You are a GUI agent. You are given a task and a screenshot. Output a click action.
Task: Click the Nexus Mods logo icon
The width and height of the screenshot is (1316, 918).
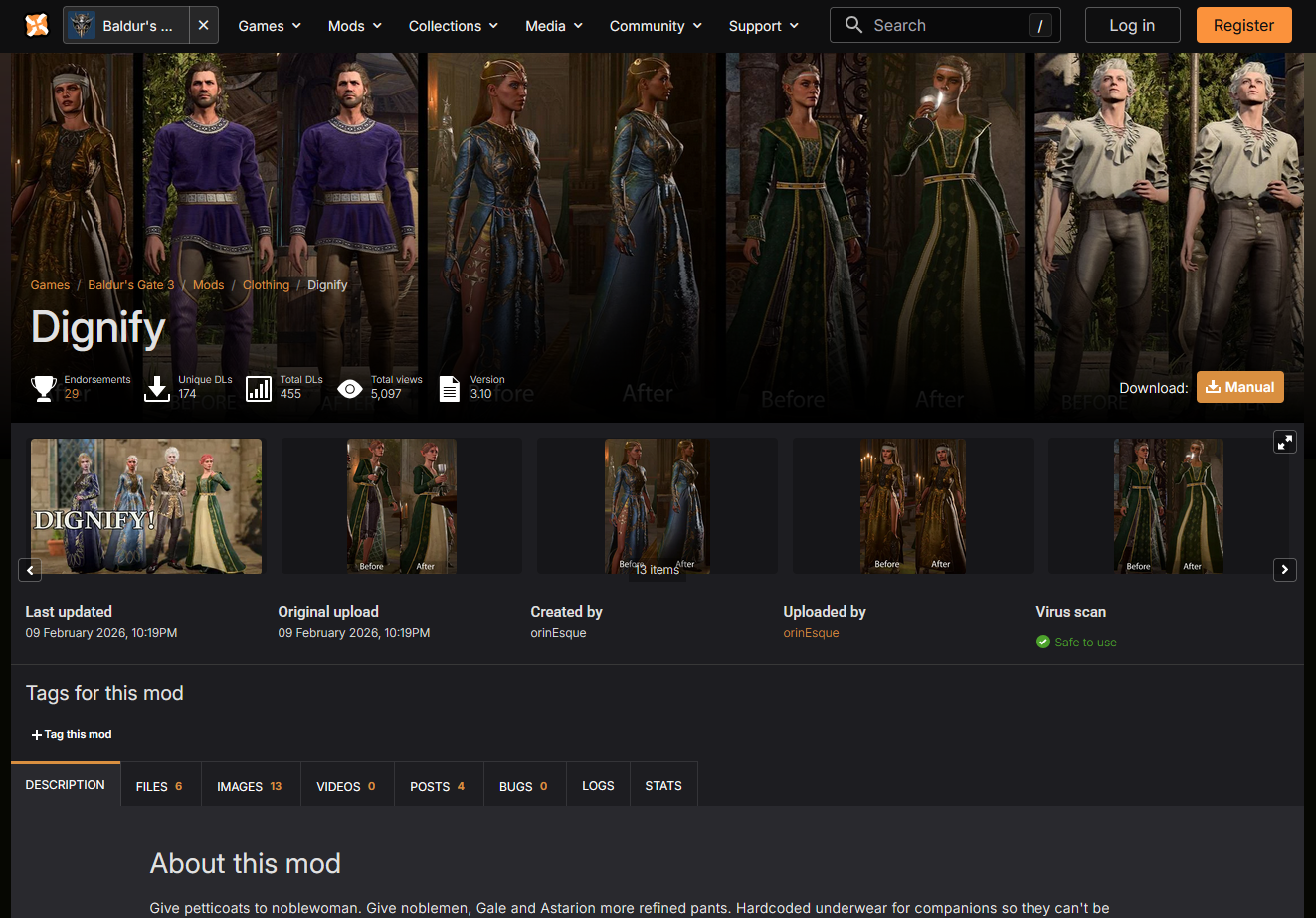pos(36,25)
